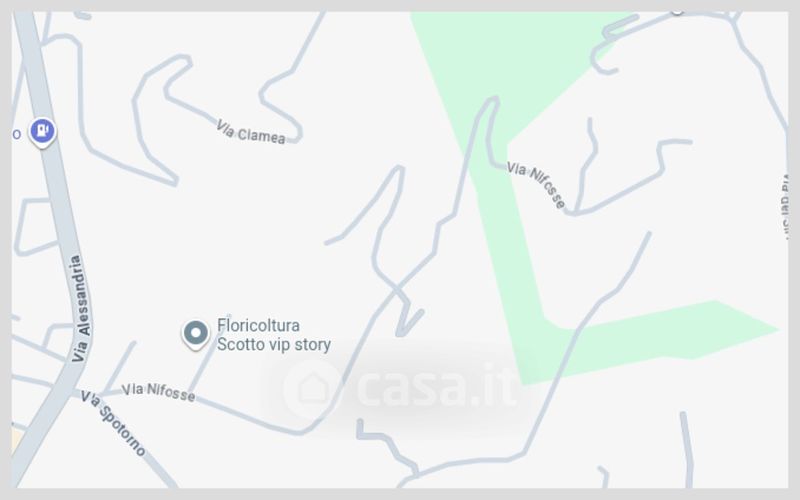
Task: Open the Floricoltura Scotto vip story label
Action: (x=274, y=335)
